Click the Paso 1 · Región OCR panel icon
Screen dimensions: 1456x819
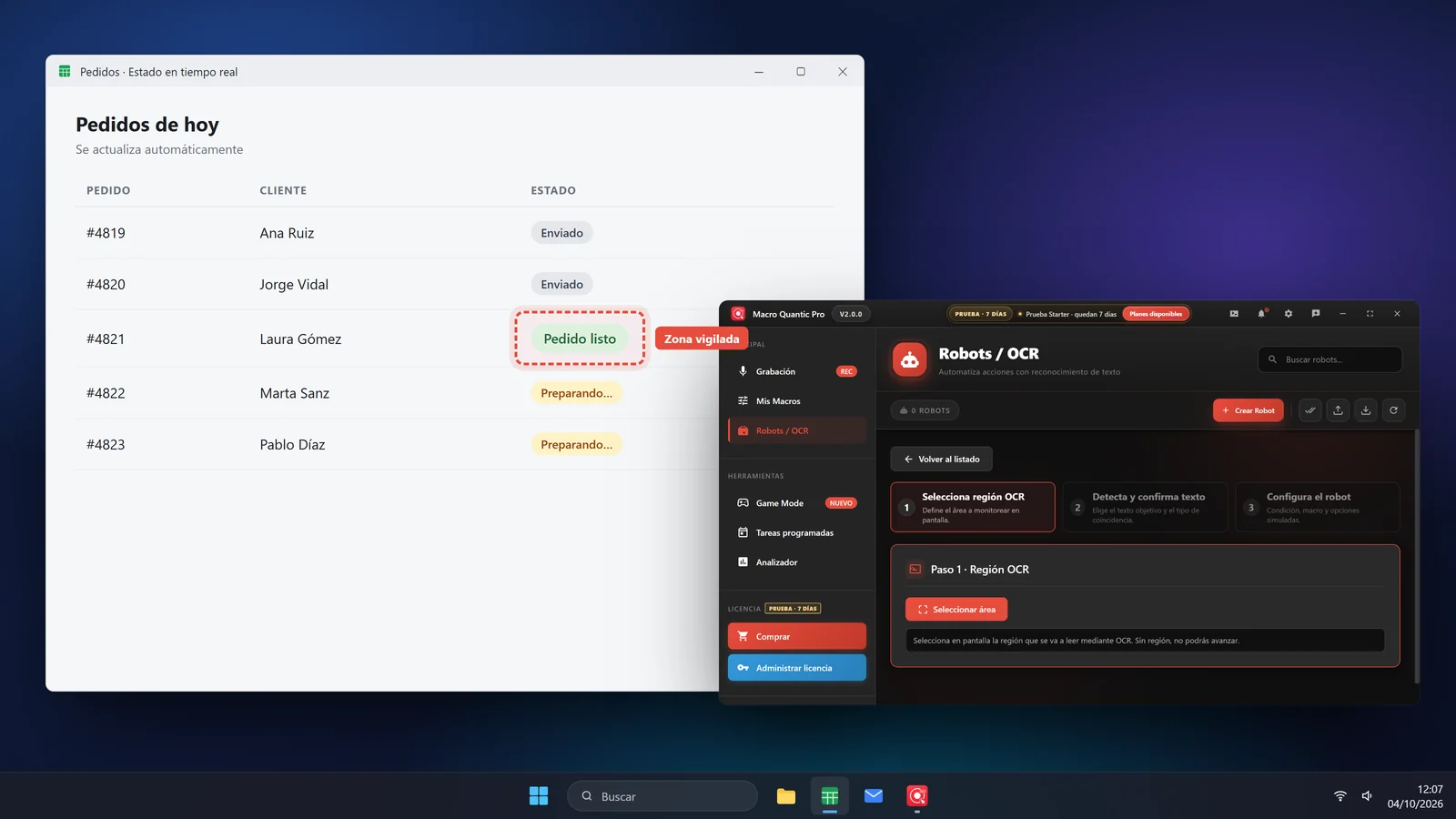915,570
